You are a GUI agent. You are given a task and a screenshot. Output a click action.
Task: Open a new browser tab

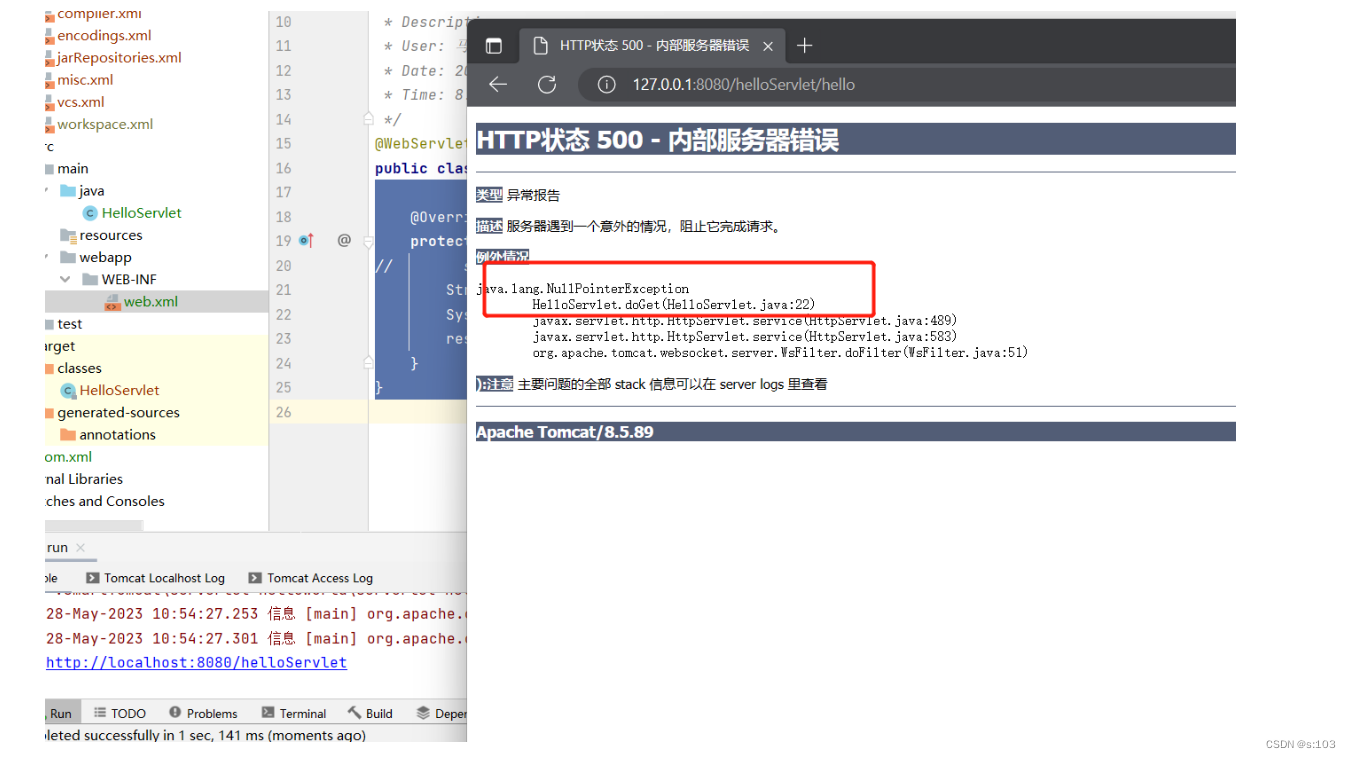pos(804,45)
